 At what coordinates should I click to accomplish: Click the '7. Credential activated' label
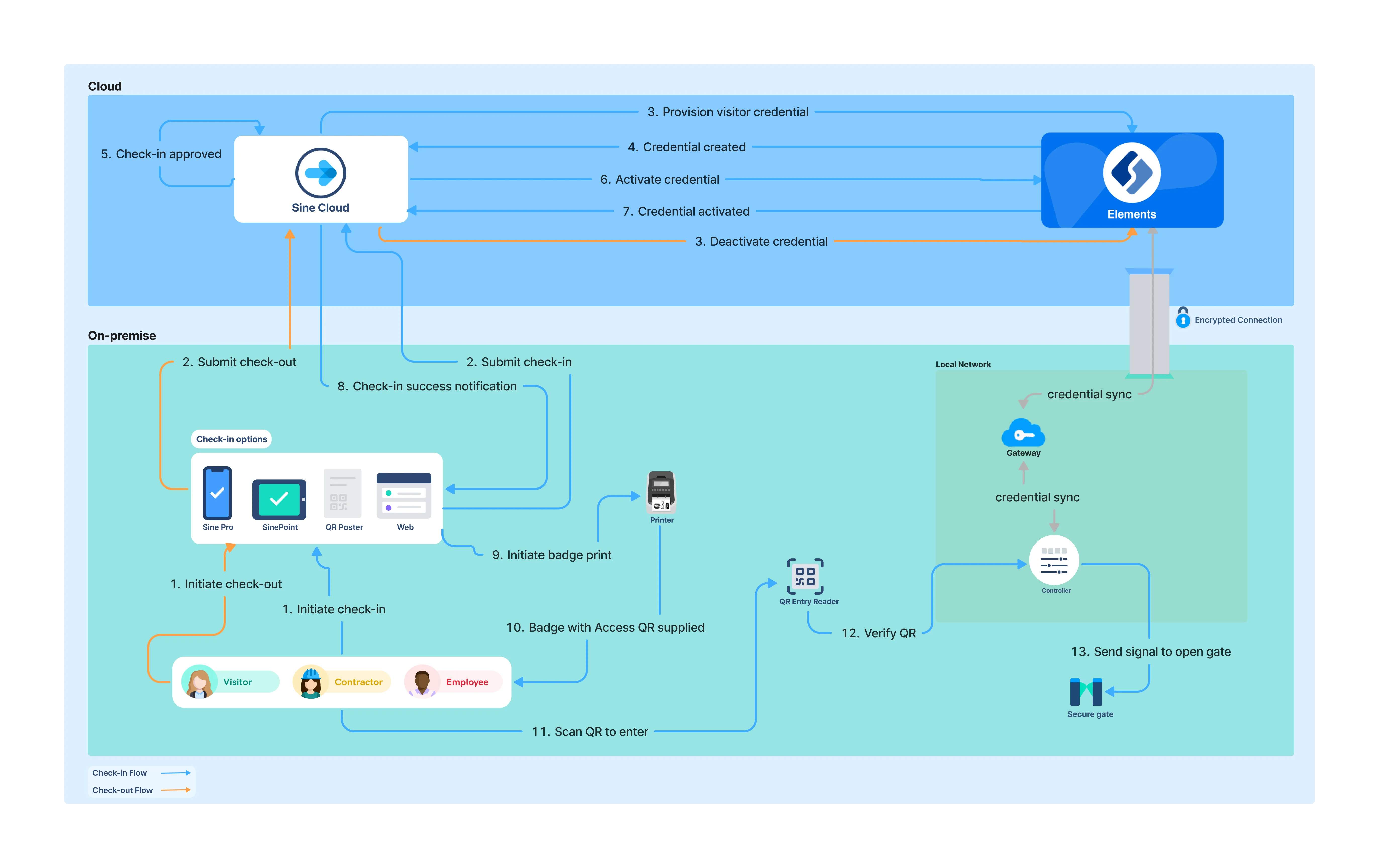pyautogui.click(x=686, y=212)
